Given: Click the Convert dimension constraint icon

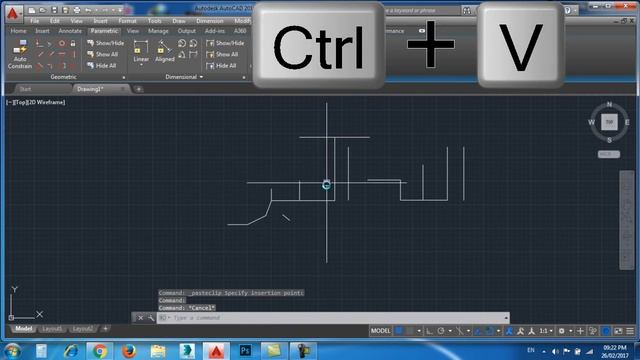Looking at the screenshot, I should pos(193,54).
